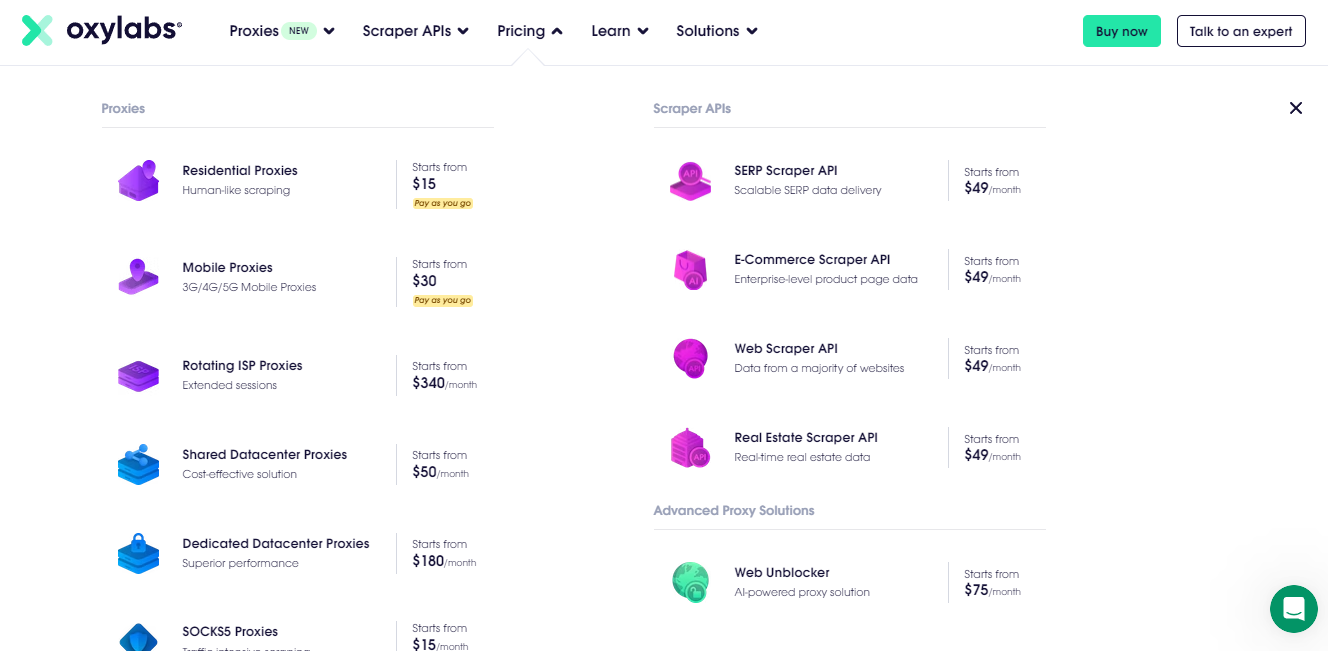This screenshot has width=1328, height=651.
Task: Click the Oxylabs logo
Action: click(x=101, y=31)
